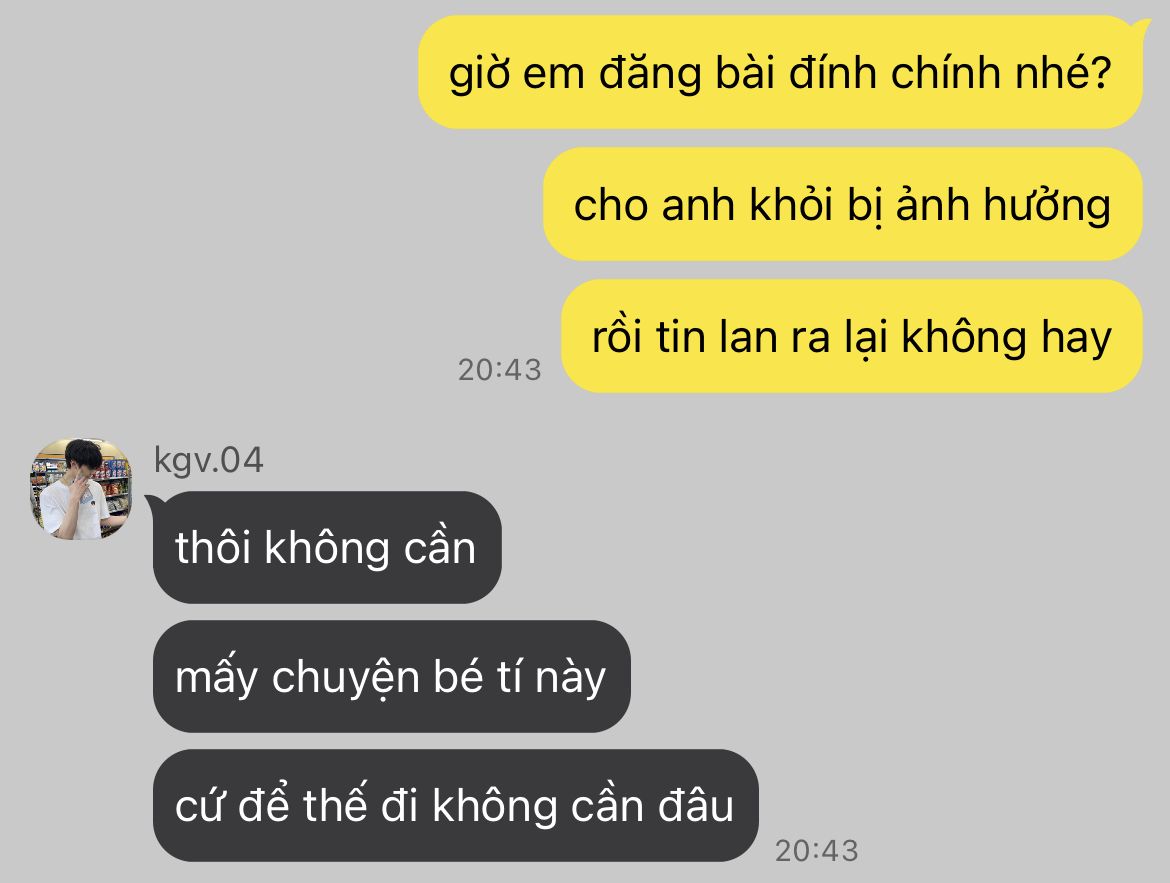
Task: Open the kgv.04 profile picture avatar
Action: (81, 489)
